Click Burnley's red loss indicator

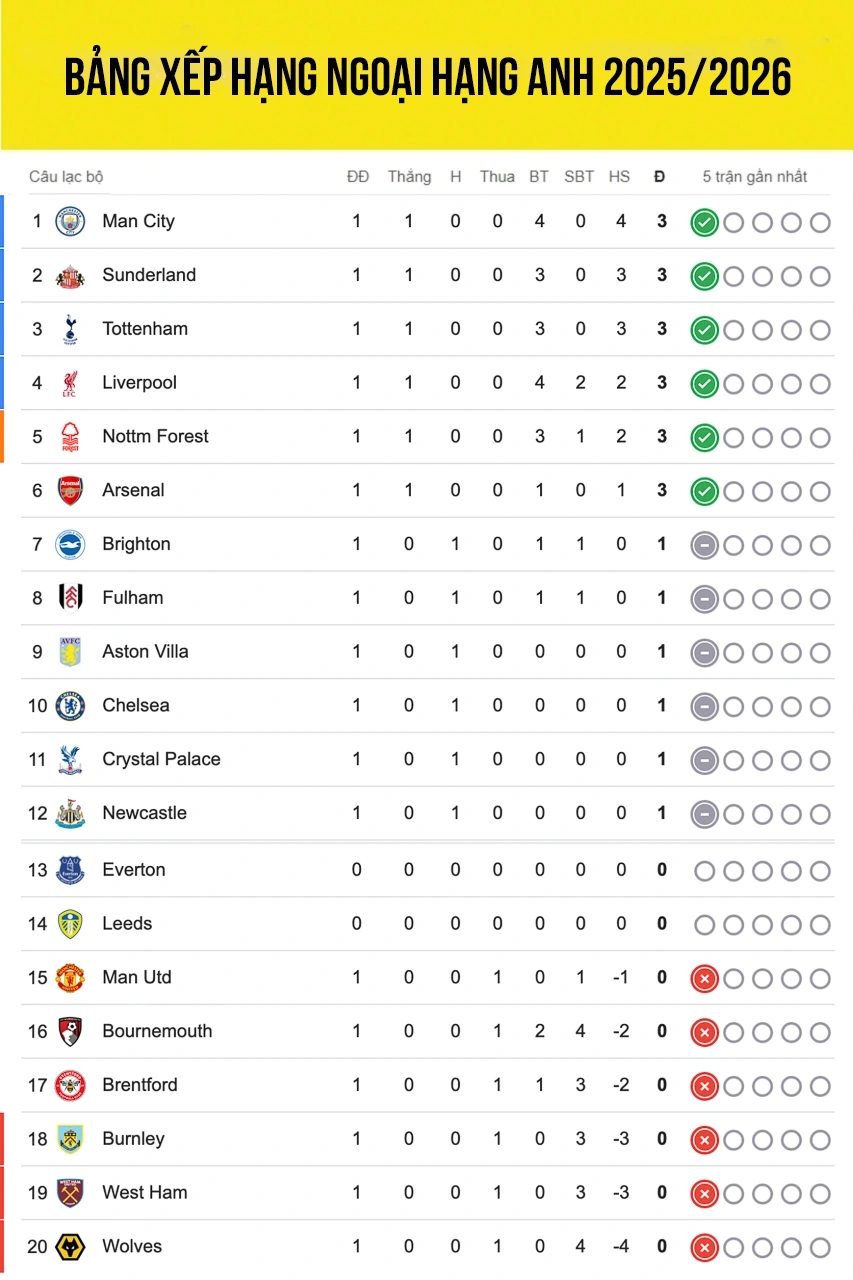[x=704, y=1139]
